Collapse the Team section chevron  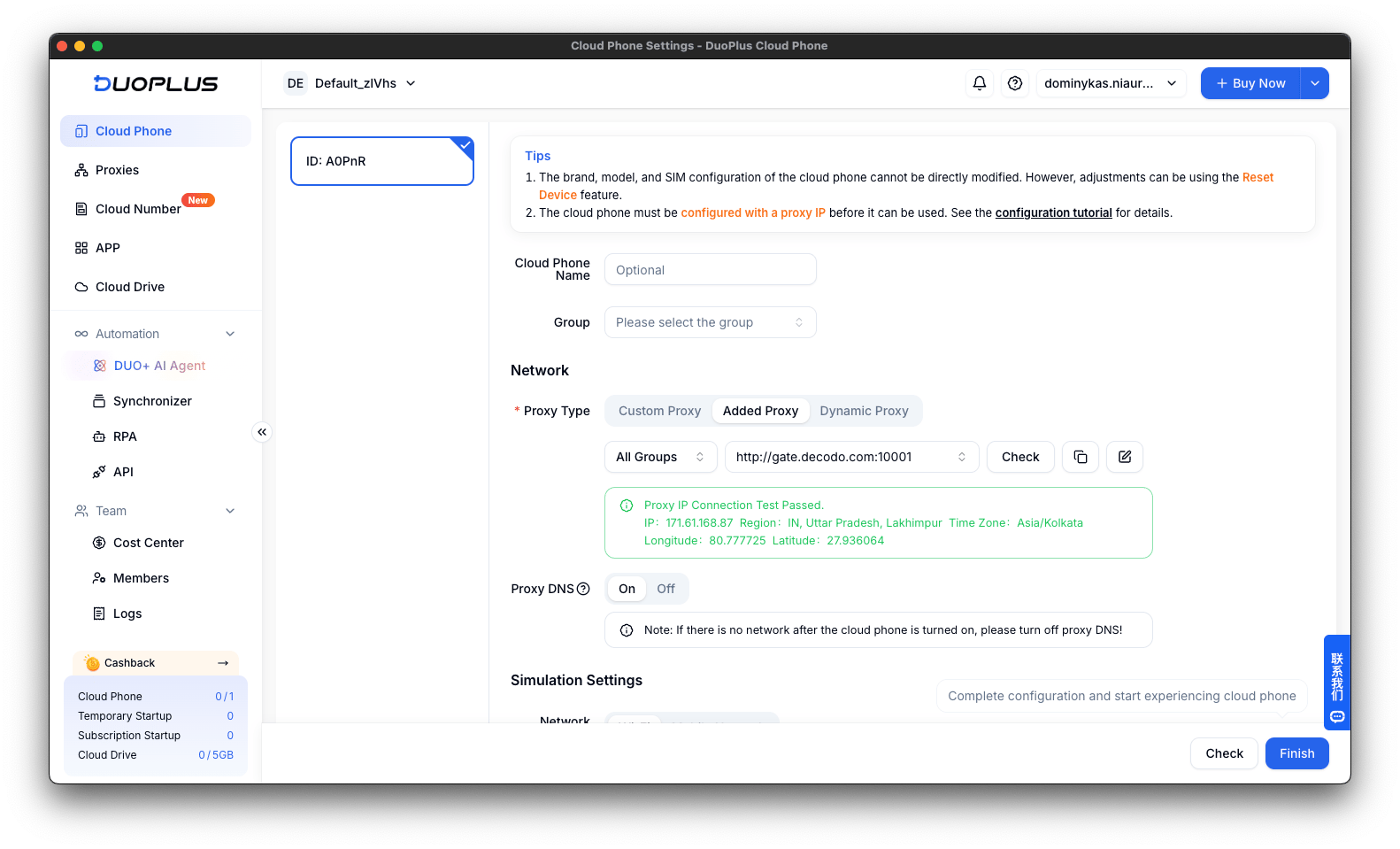click(230, 511)
